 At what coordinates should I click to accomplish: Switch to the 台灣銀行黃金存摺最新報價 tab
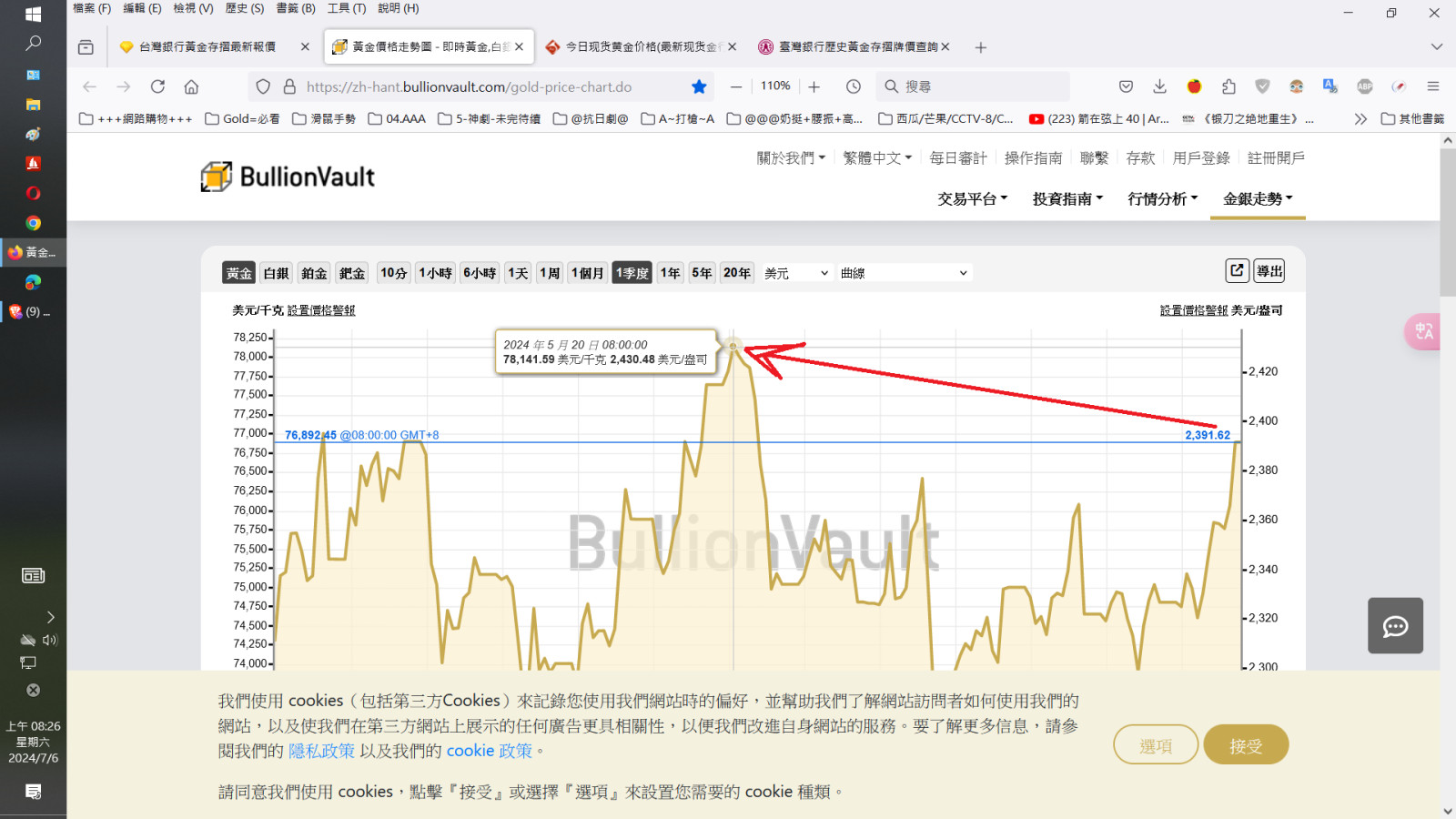[x=215, y=47]
